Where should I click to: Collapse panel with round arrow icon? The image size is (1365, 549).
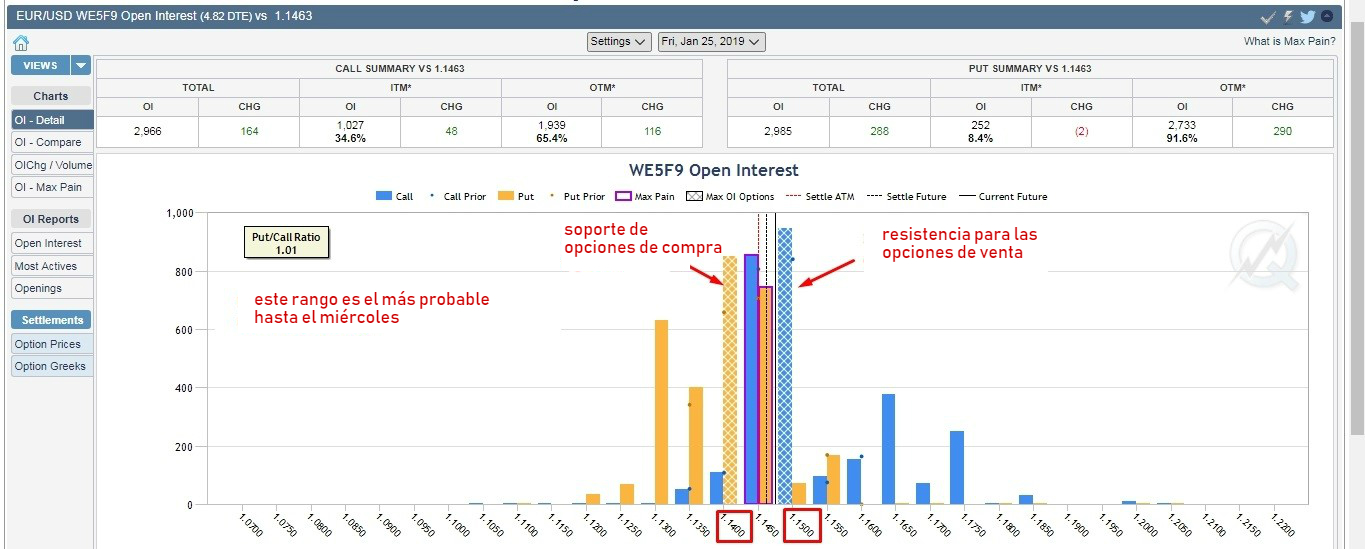(x=1327, y=17)
